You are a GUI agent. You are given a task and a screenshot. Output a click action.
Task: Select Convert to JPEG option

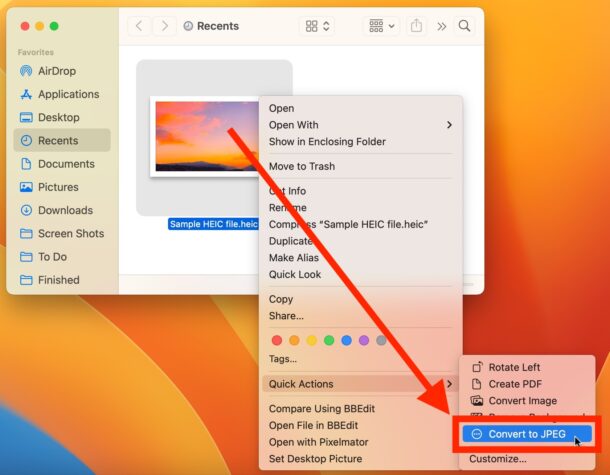click(528, 434)
